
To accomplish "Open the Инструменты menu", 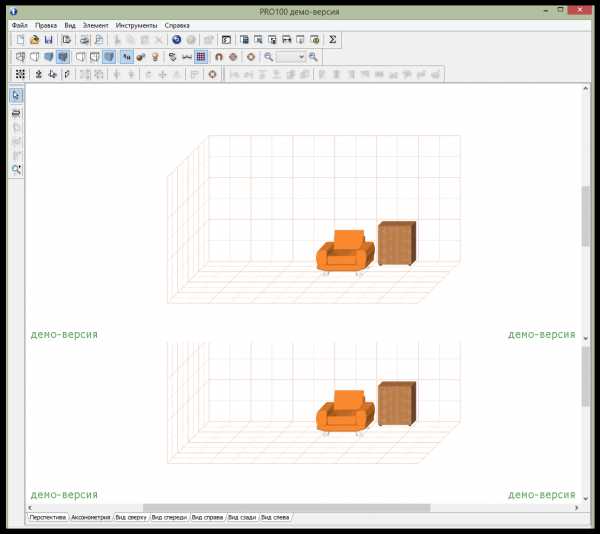I will 136,24.
